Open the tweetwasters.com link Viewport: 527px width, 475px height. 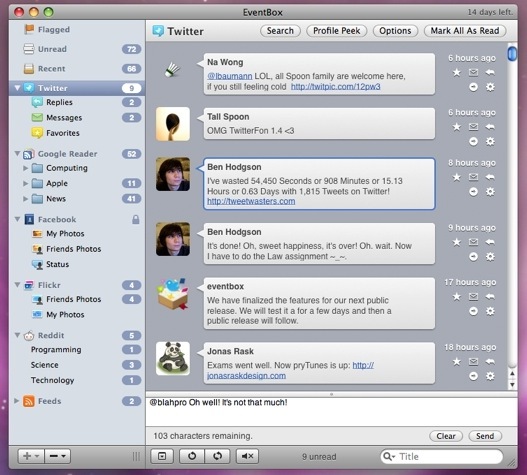251,201
